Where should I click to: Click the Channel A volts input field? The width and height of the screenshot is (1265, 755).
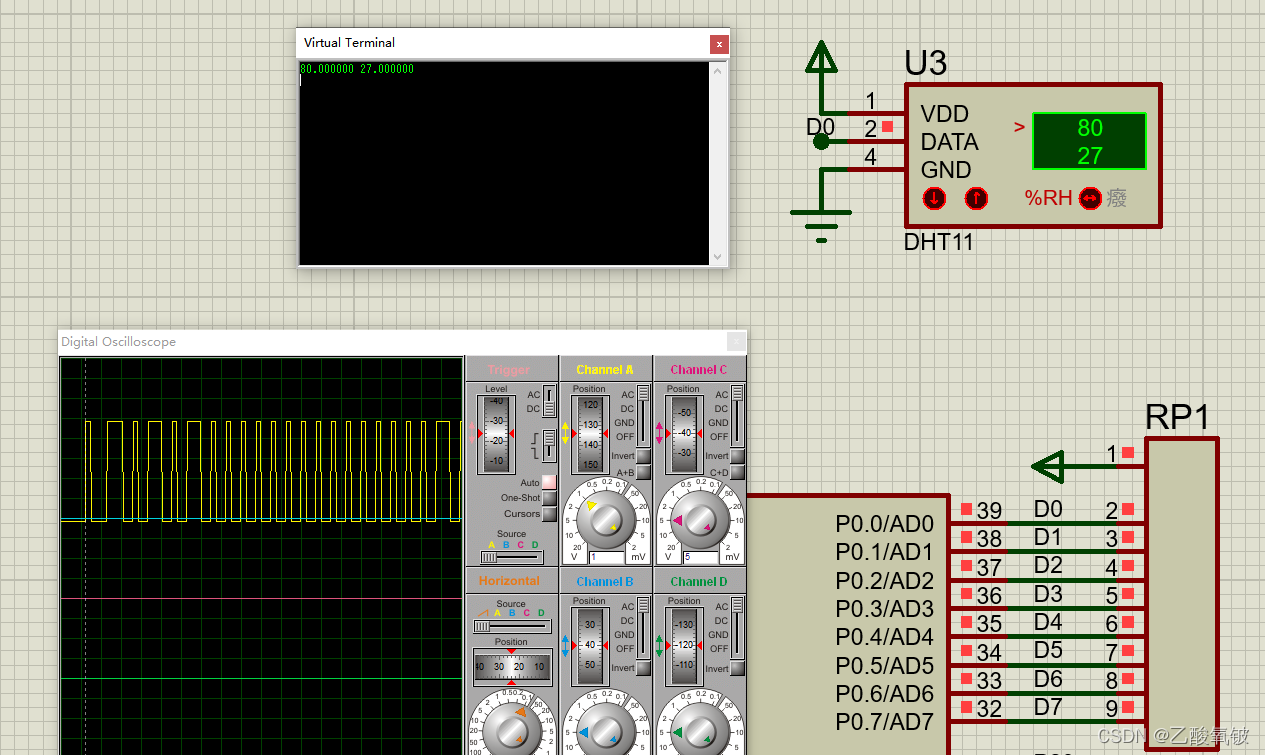tap(606, 557)
